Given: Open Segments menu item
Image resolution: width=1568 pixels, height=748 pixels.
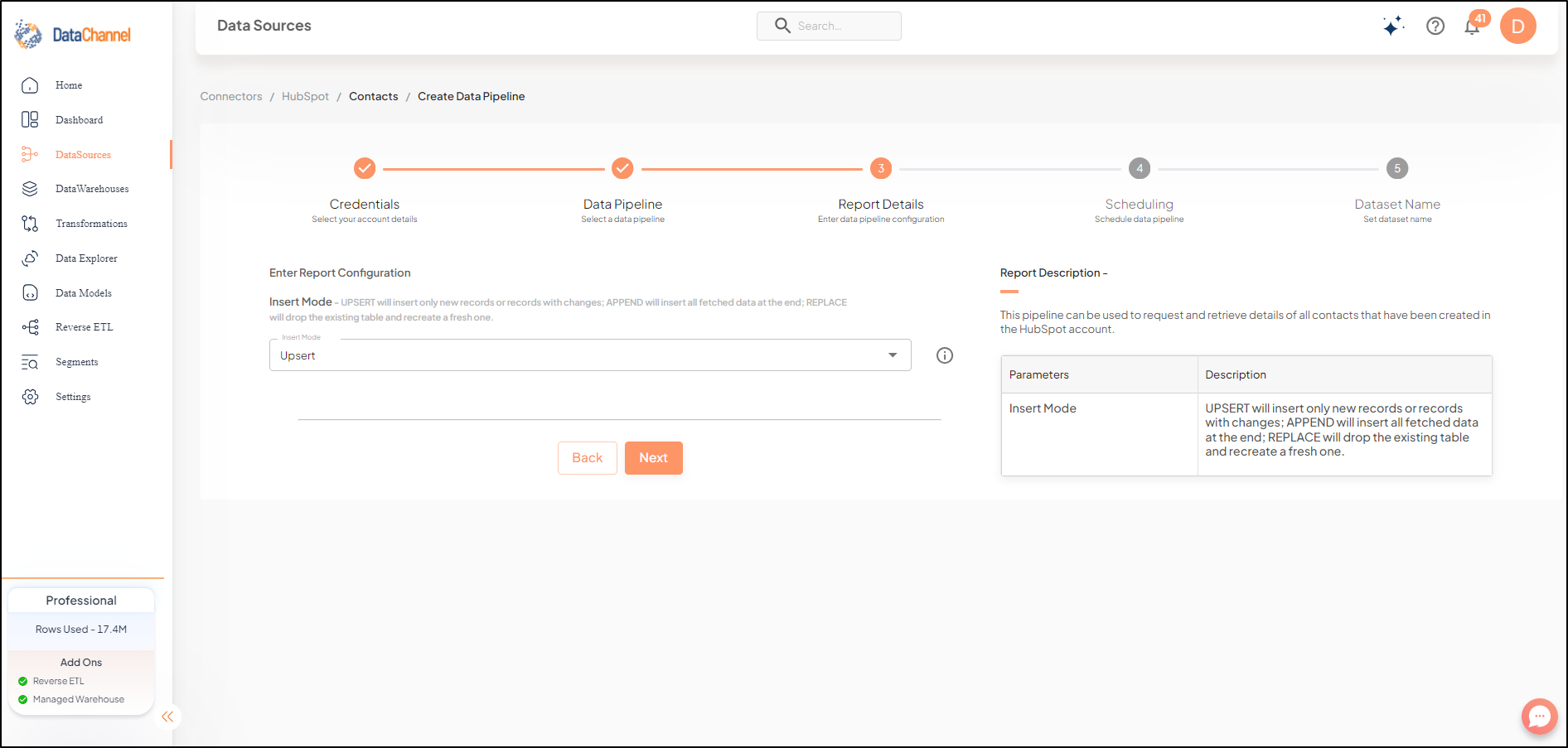Looking at the screenshot, I should tap(77, 362).
